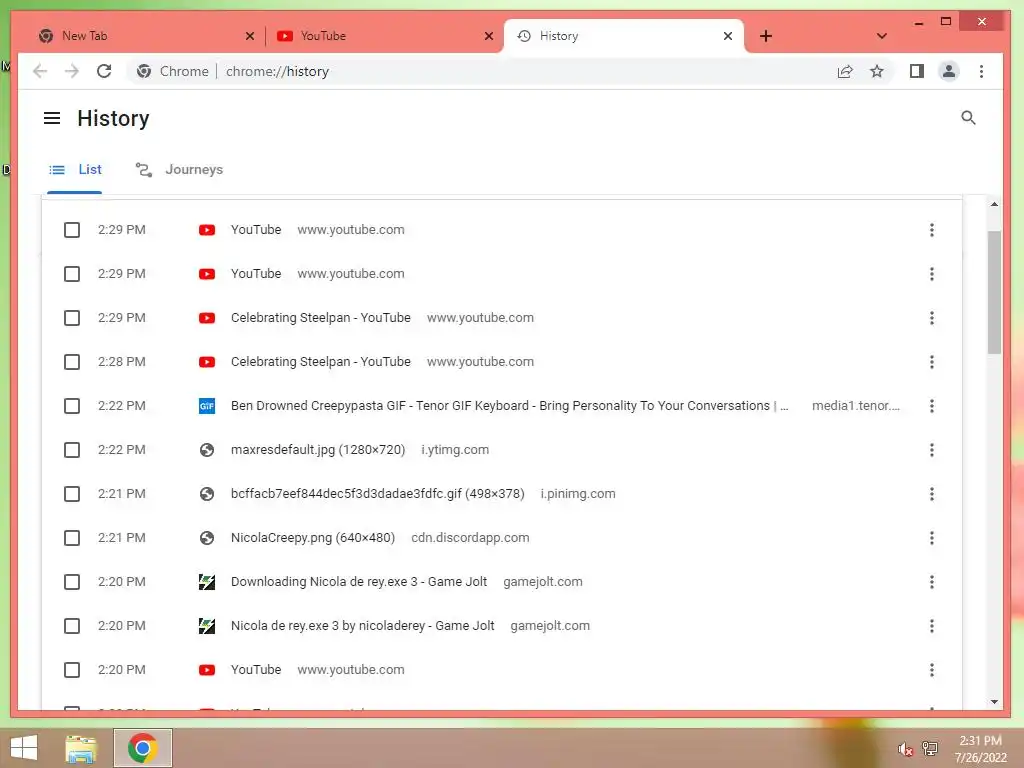Image resolution: width=1024 pixels, height=768 pixels.
Task: Click the scrollbar up arrow
Action: click(994, 204)
